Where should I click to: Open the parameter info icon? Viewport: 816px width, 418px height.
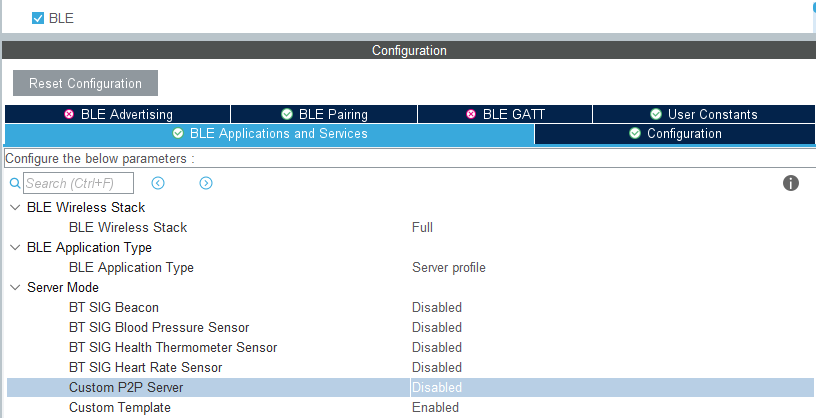(x=790, y=183)
